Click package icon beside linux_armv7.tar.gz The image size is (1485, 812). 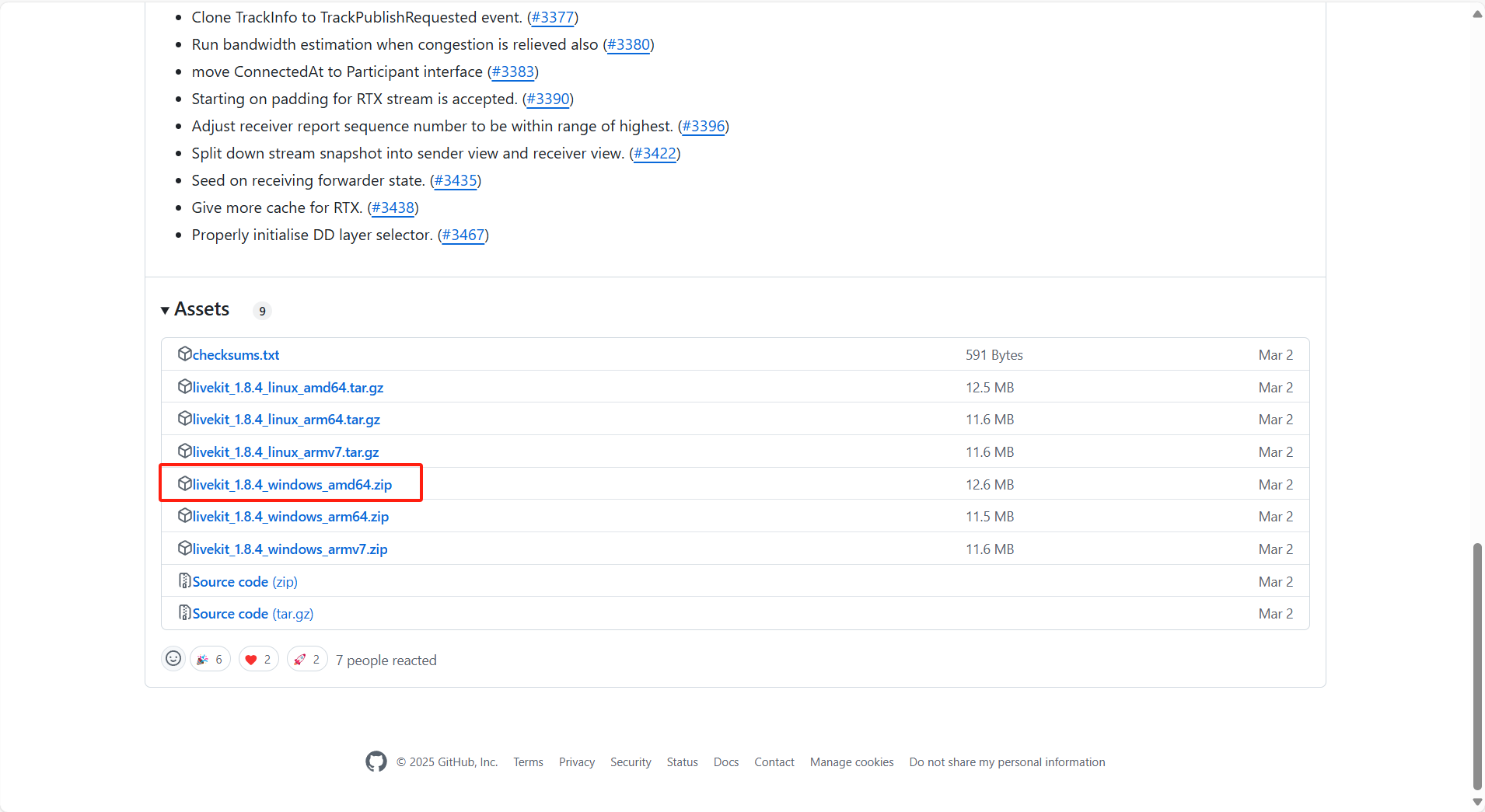pyautogui.click(x=184, y=451)
